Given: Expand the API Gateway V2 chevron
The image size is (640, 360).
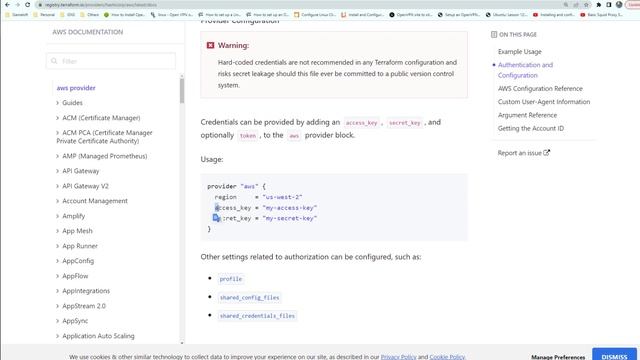Looking at the screenshot, I should click(57, 186).
